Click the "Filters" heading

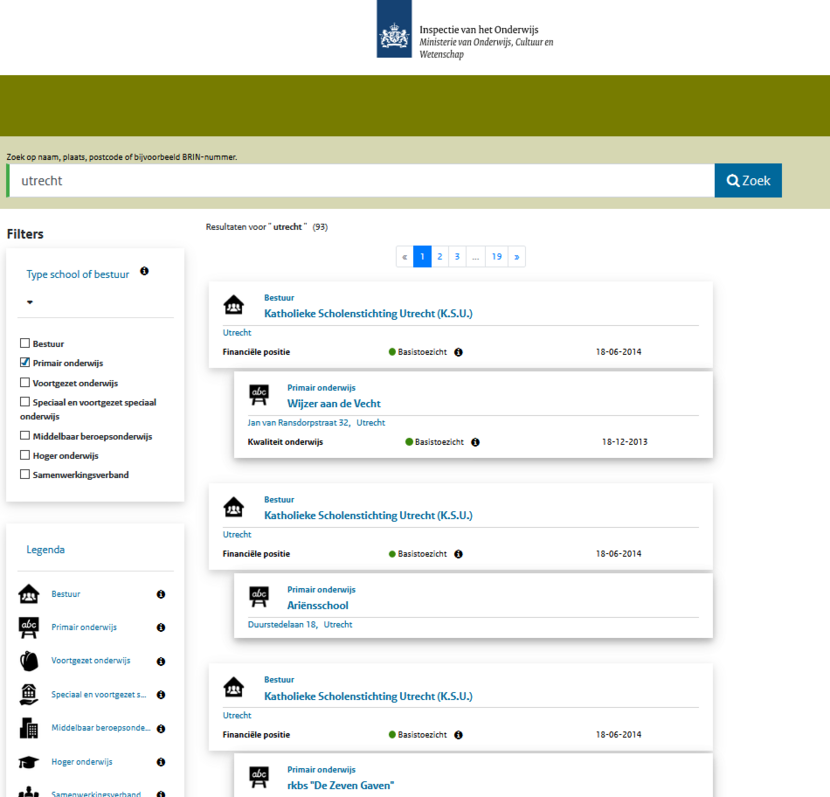tap(25, 234)
